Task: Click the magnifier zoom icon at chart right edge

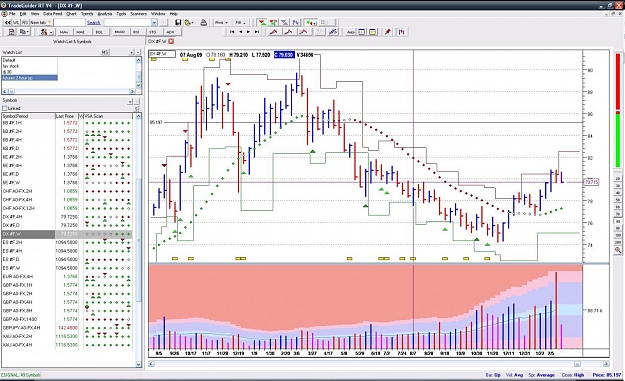Action: [618, 250]
